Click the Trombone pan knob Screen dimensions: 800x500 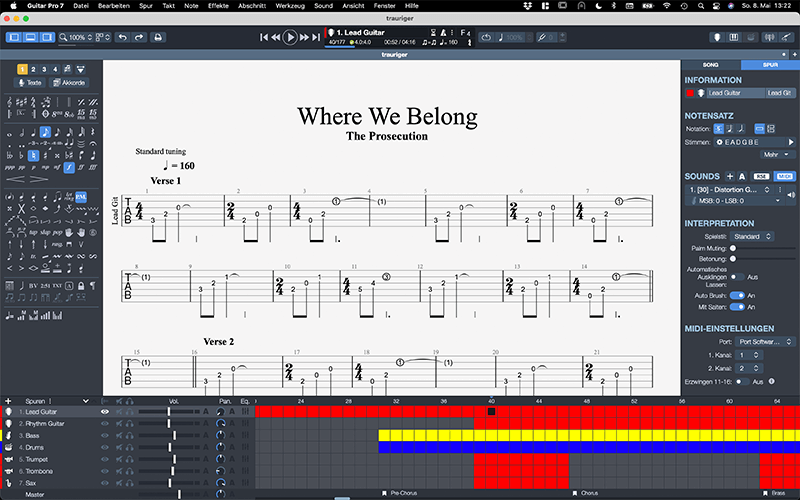coord(220,471)
